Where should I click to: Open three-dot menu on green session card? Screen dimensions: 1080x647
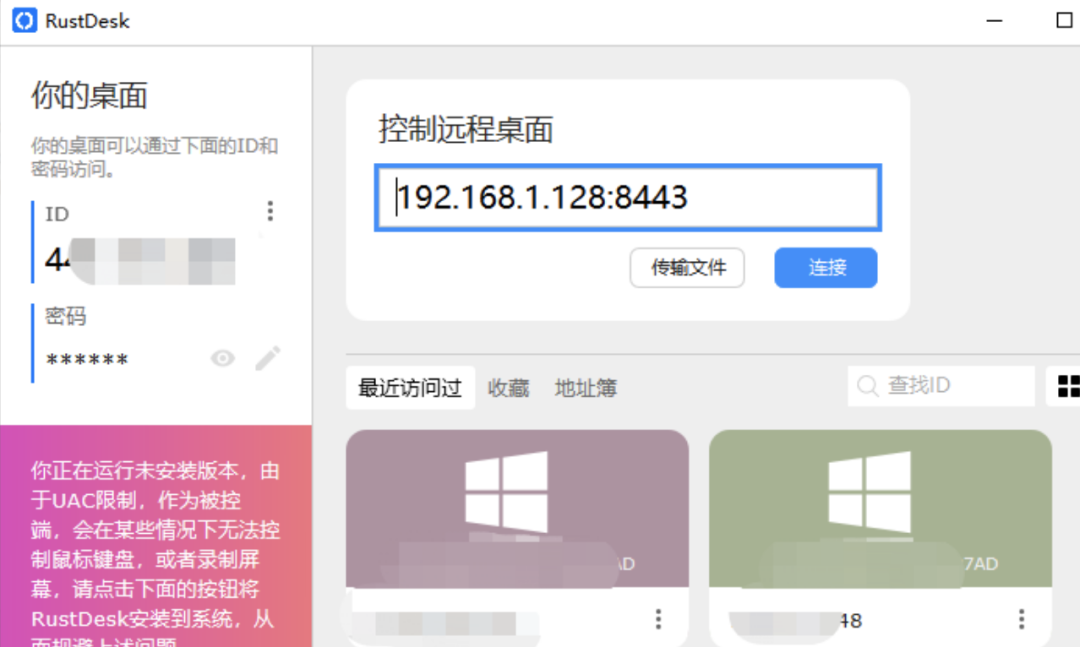click(x=1021, y=619)
